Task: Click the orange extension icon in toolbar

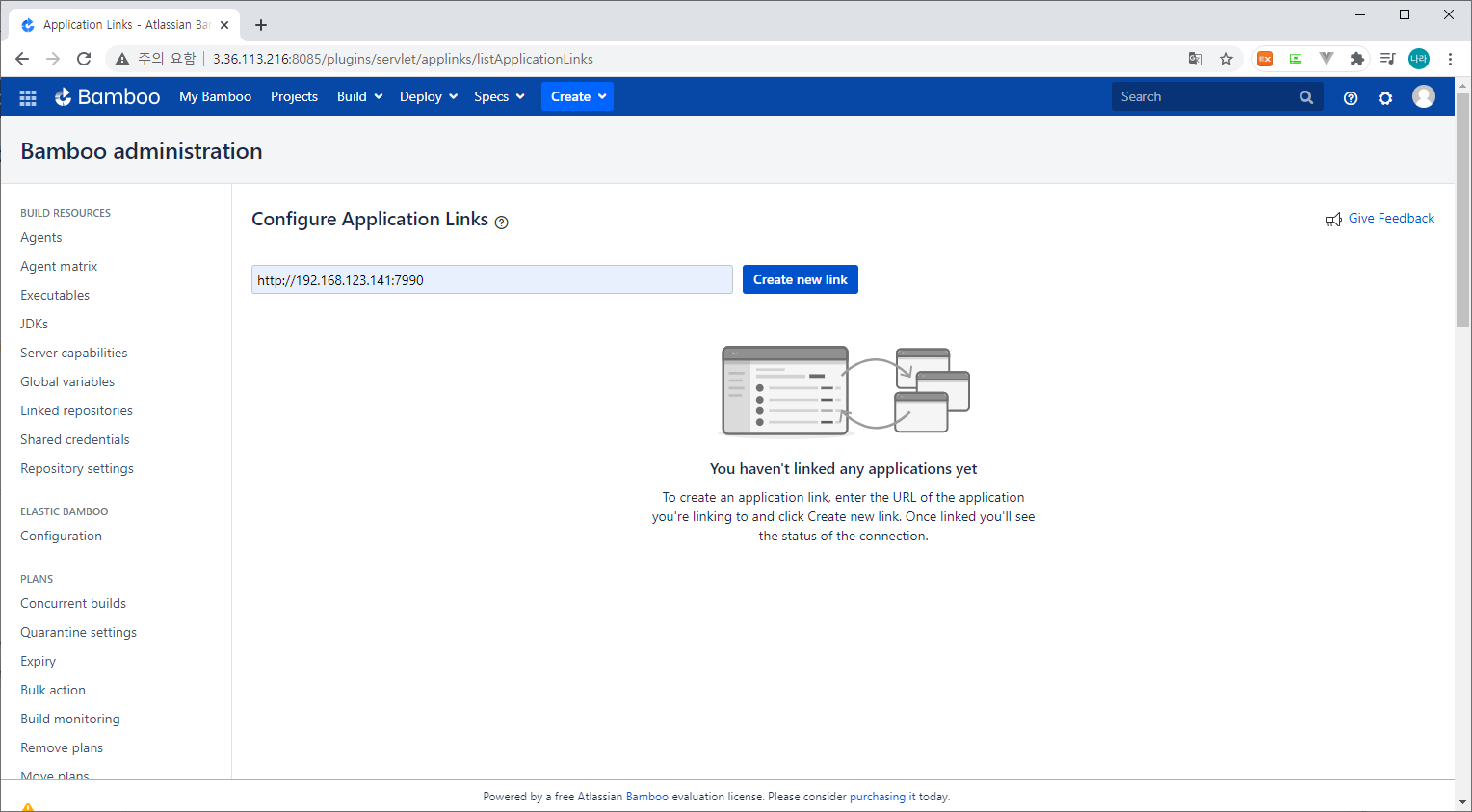Action: 1265,59
